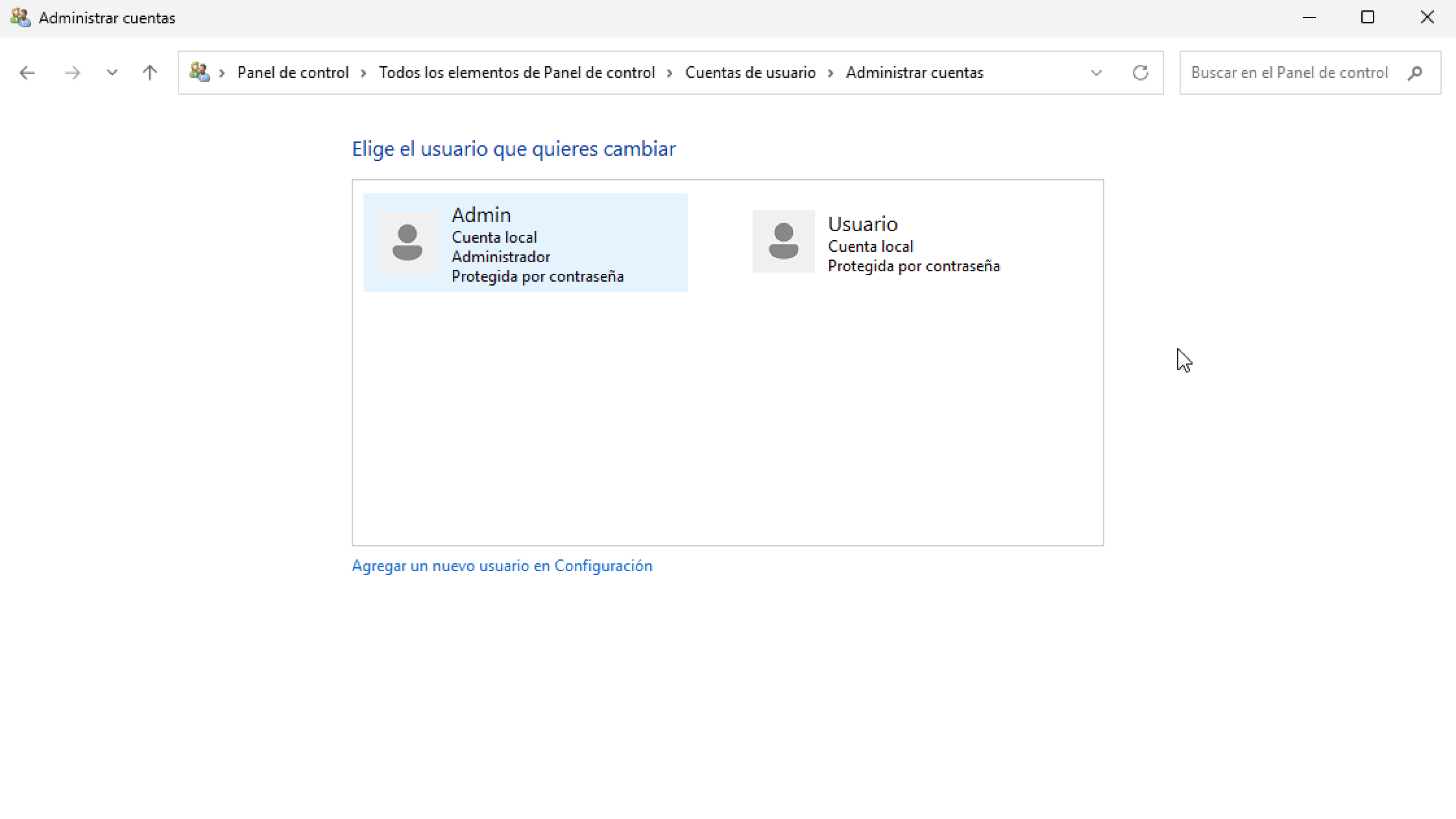The width and height of the screenshot is (1456, 819).
Task: Open the recent locations chevron
Action: coord(112,73)
